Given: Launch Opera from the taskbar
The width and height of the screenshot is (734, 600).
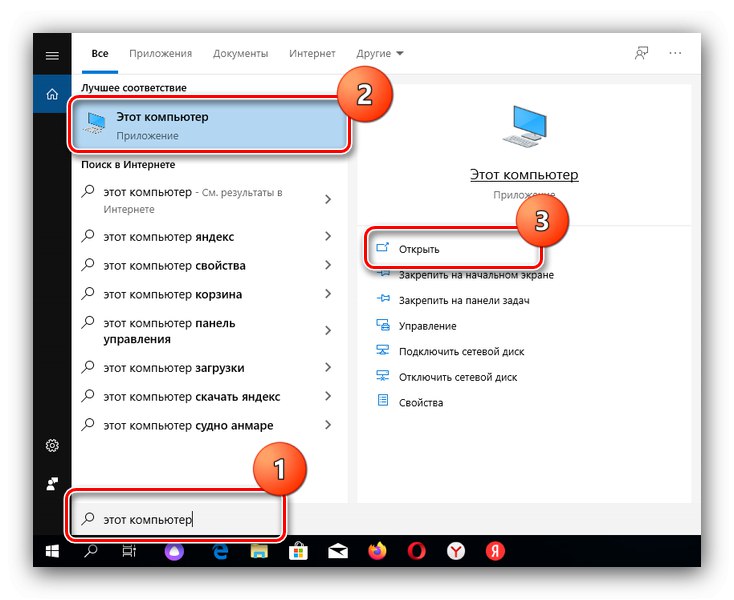Looking at the screenshot, I should [416, 551].
